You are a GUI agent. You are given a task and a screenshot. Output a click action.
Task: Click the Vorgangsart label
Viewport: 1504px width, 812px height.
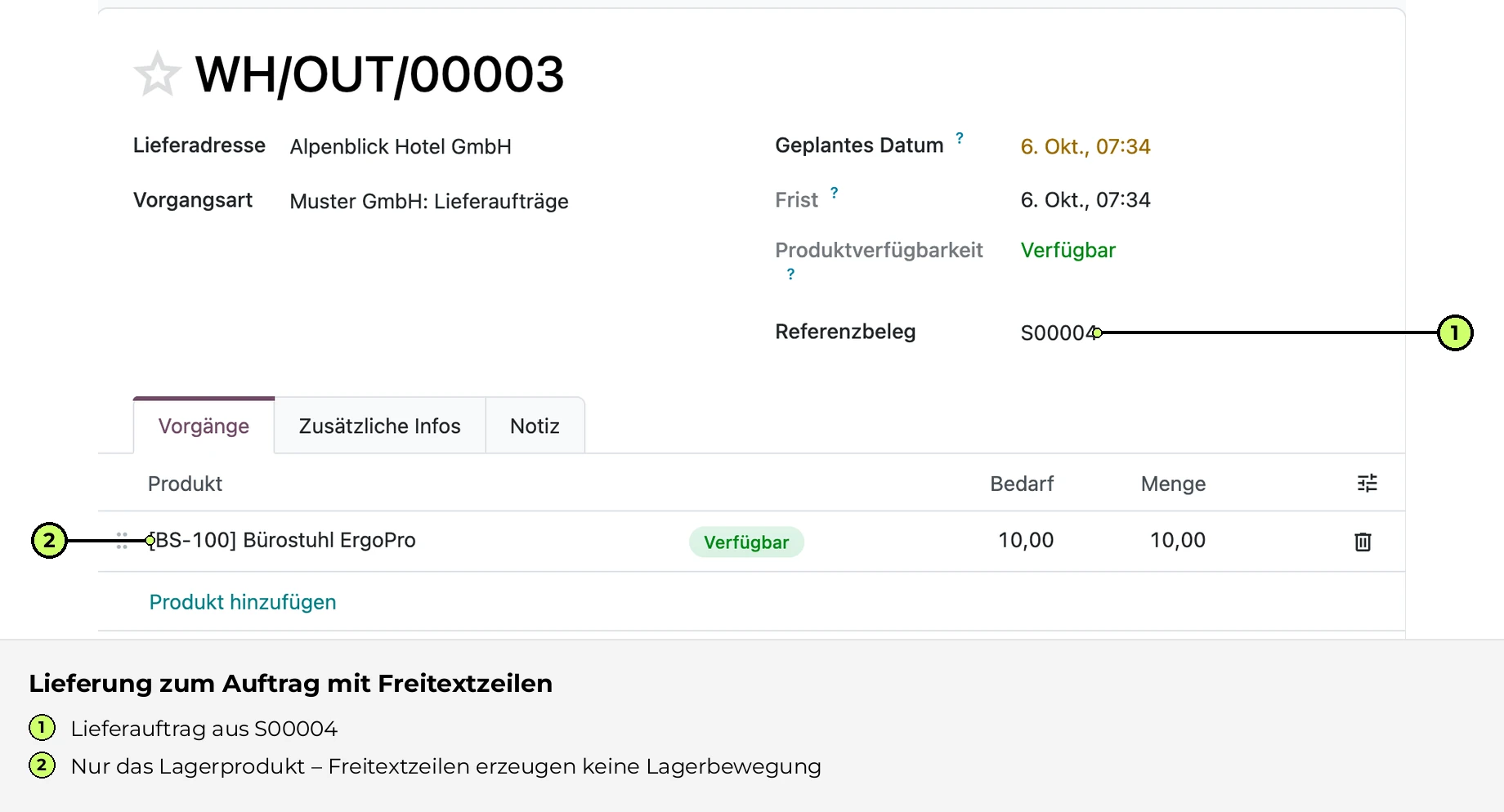tap(193, 201)
